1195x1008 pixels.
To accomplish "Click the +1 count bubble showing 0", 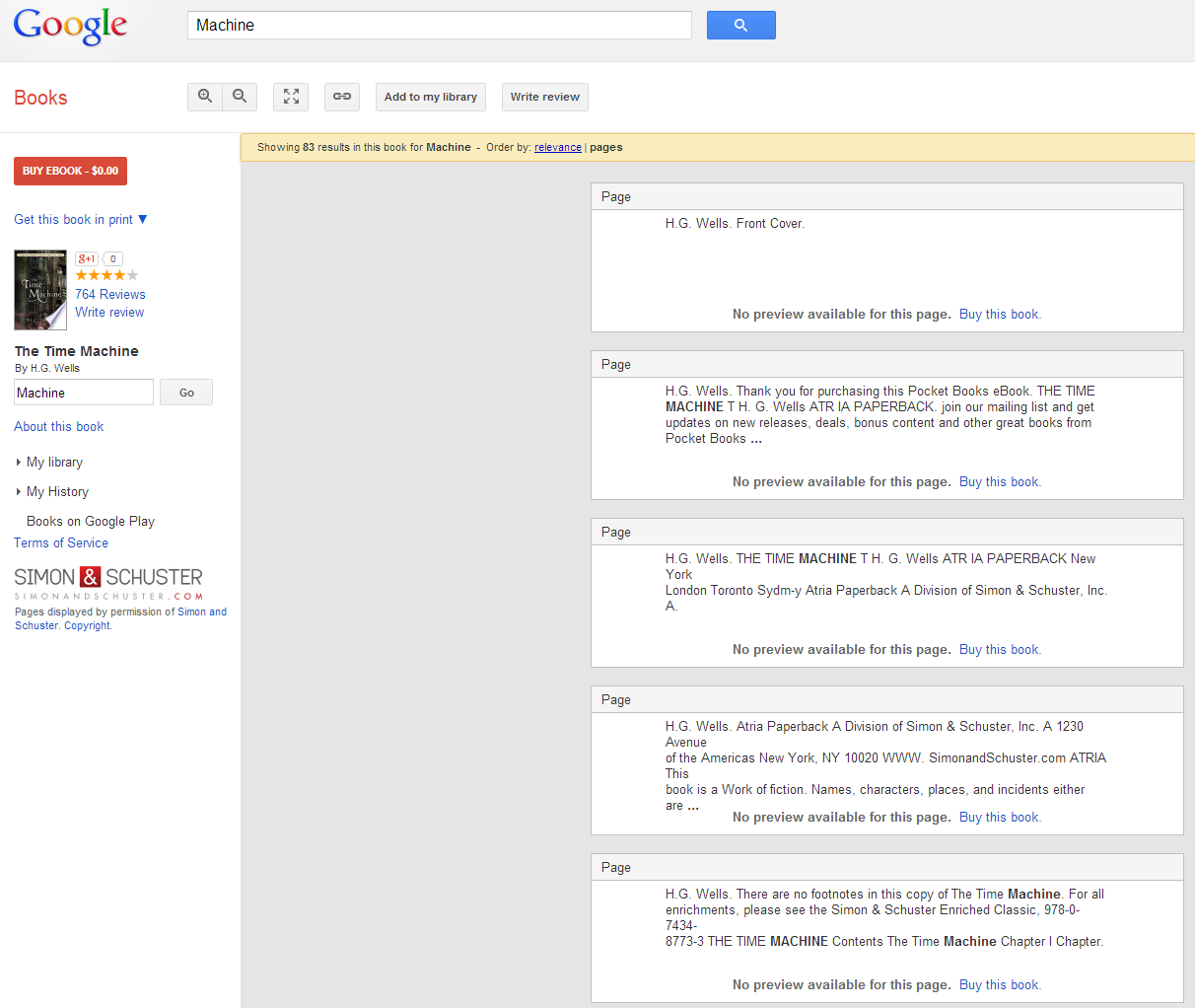I will click(x=113, y=259).
